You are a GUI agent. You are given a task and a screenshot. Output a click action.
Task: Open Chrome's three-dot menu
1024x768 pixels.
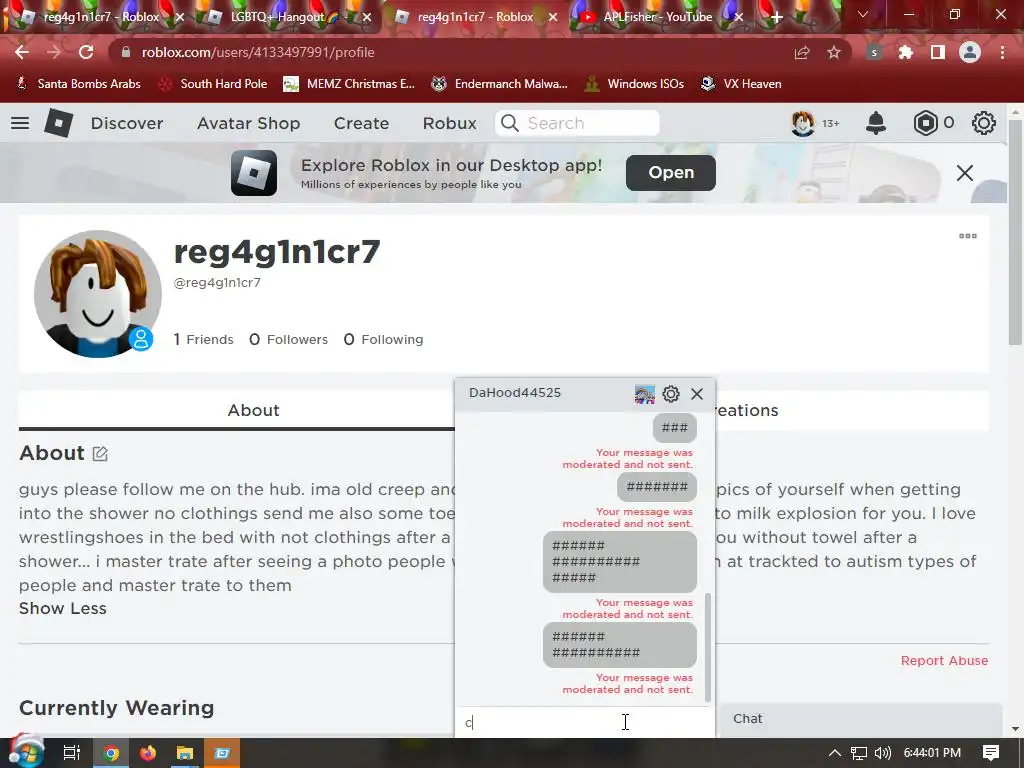coord(1002,52)
